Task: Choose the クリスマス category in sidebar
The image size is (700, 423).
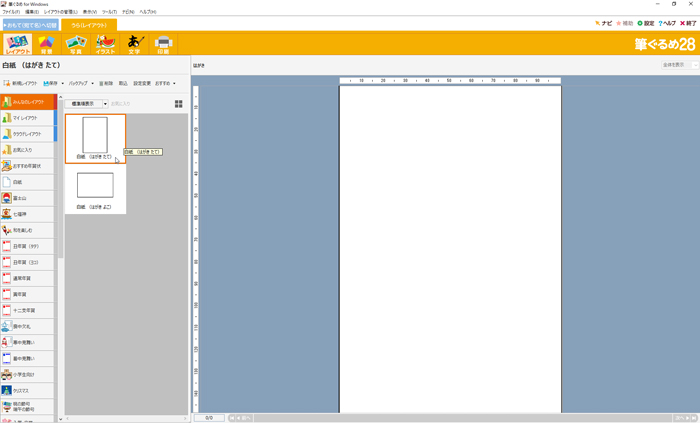Action: click(x=23, y=390)
